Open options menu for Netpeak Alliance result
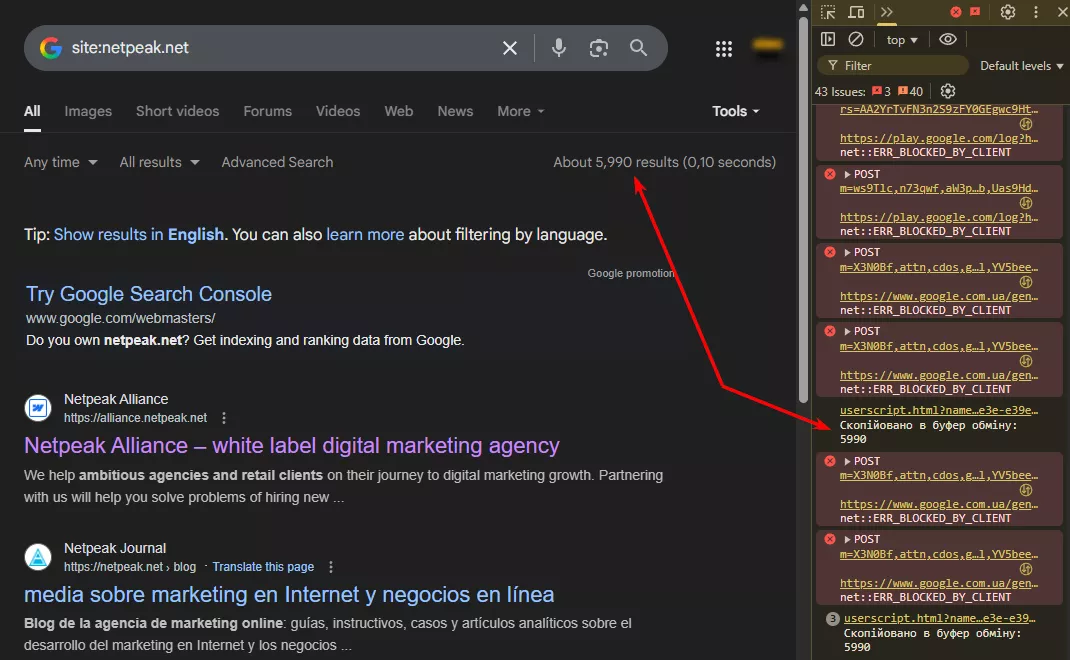 pyautogui.click(x=224, y=418)
